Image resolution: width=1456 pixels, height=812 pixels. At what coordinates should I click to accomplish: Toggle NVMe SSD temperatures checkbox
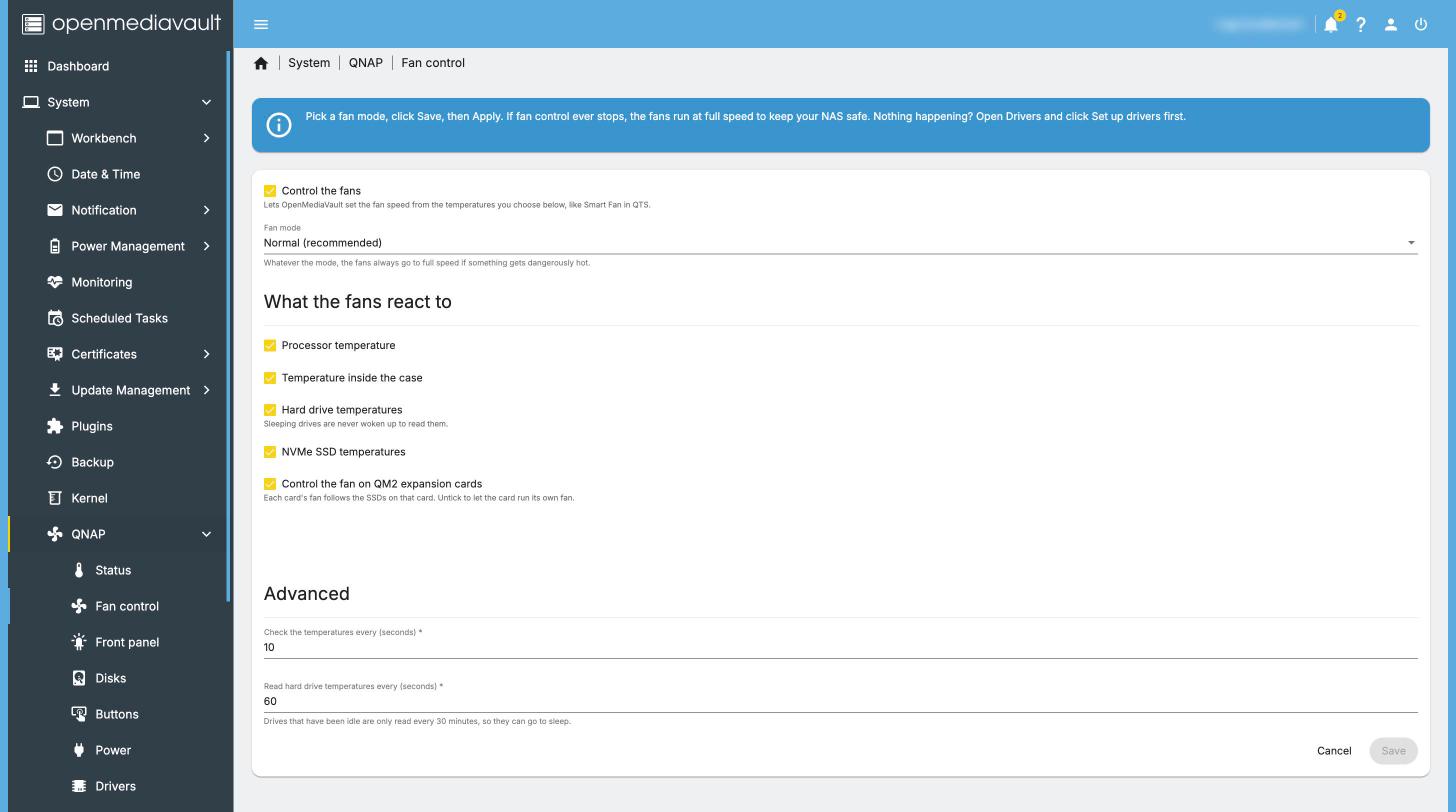point(270,452)
